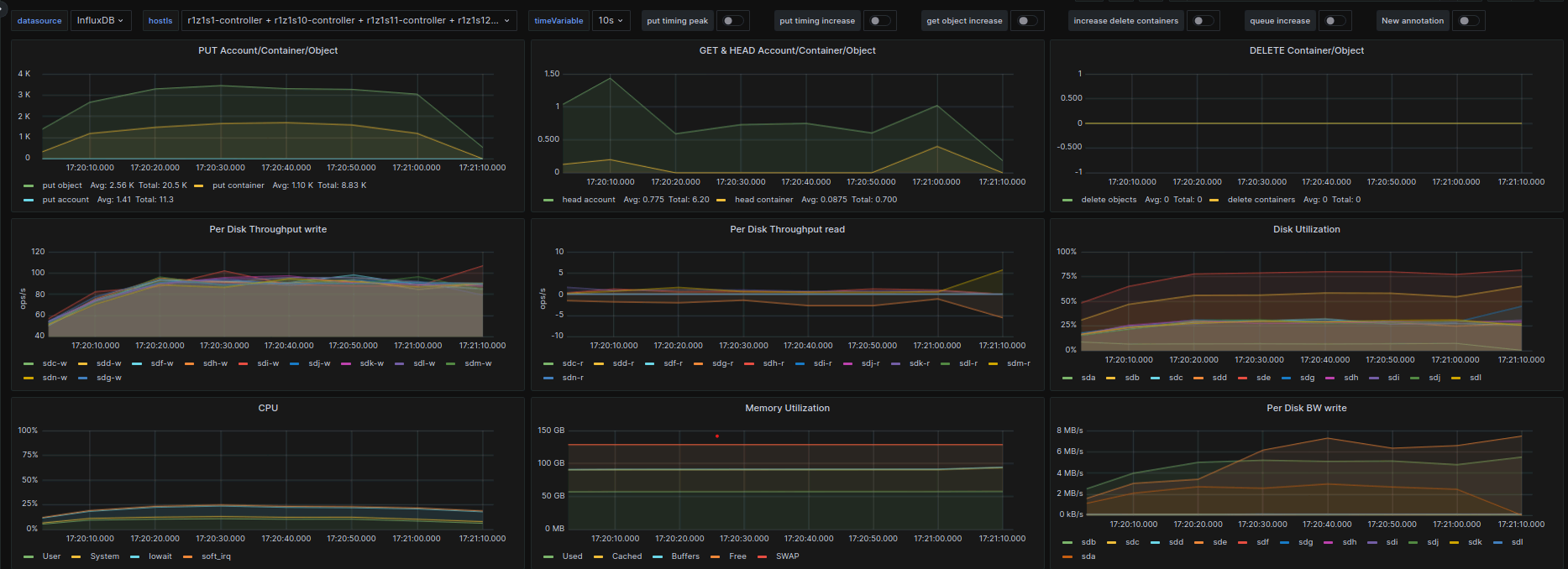Click the User legend color swatch in CPU
The width and height of the screenshot is (1568, 569).
[x=29, y=556]
